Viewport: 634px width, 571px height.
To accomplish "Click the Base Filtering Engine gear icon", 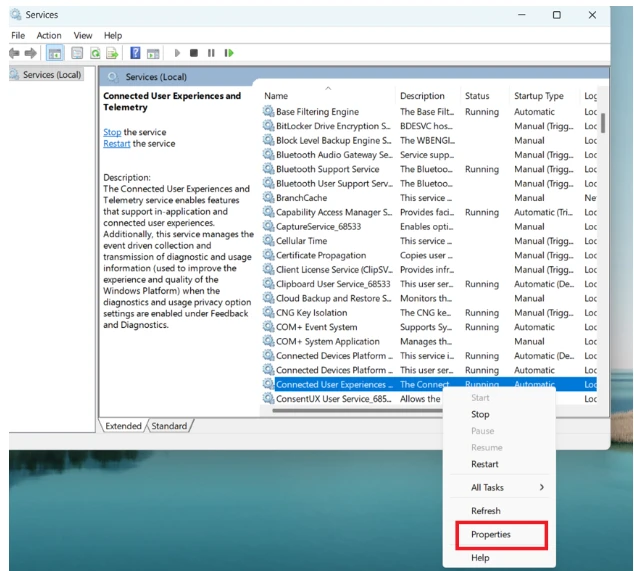I will [x=268, y=111].
